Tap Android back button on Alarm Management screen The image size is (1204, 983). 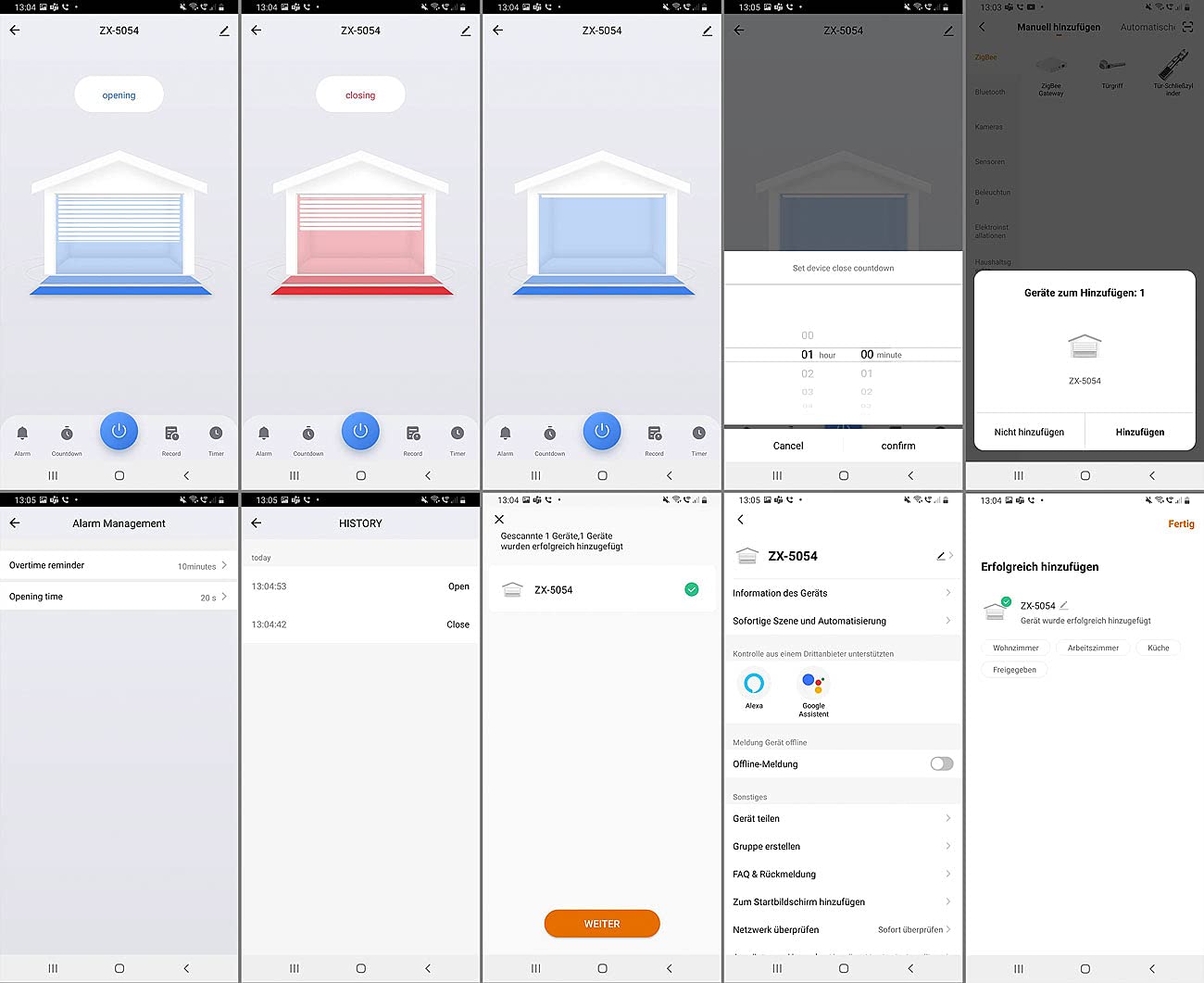[186, 968]
